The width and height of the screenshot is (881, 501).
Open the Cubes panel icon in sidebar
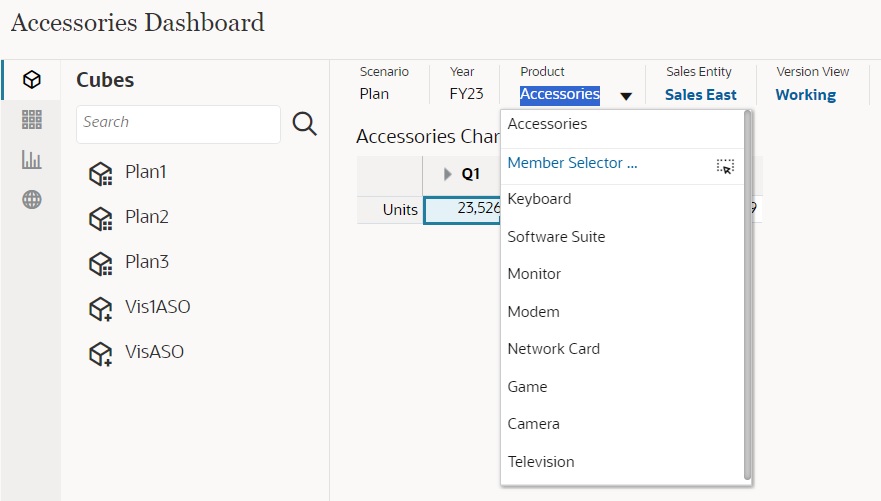[x=32, y=79]
